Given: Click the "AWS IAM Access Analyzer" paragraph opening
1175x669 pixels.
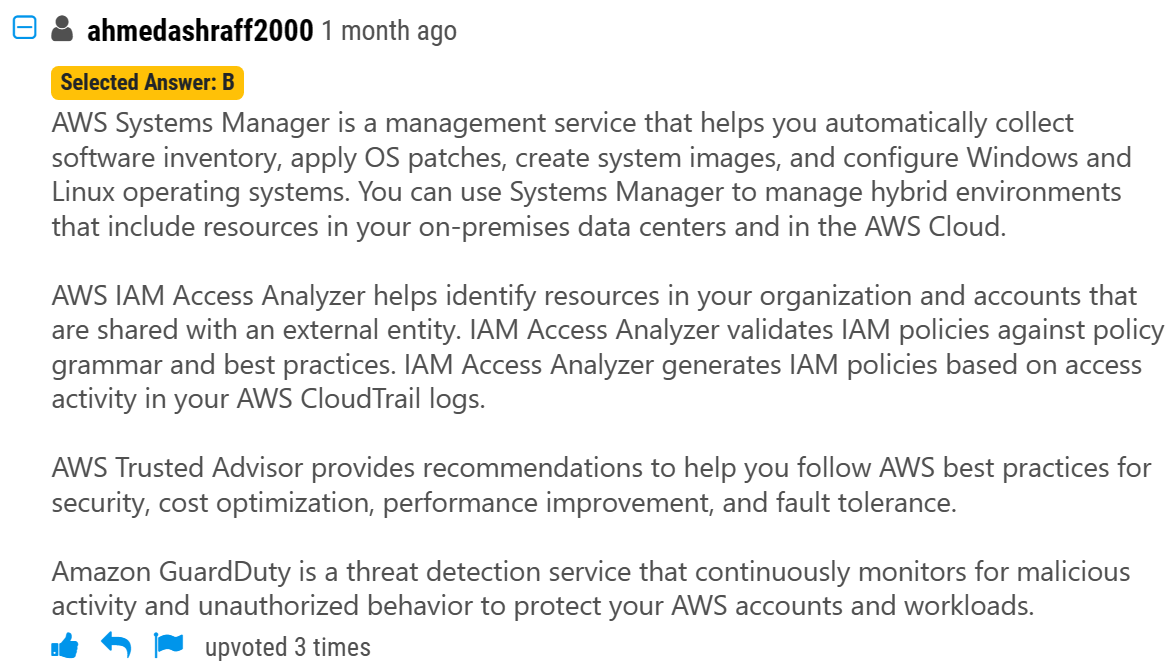Looking at the screenshot, I should [x=178, y=296].
